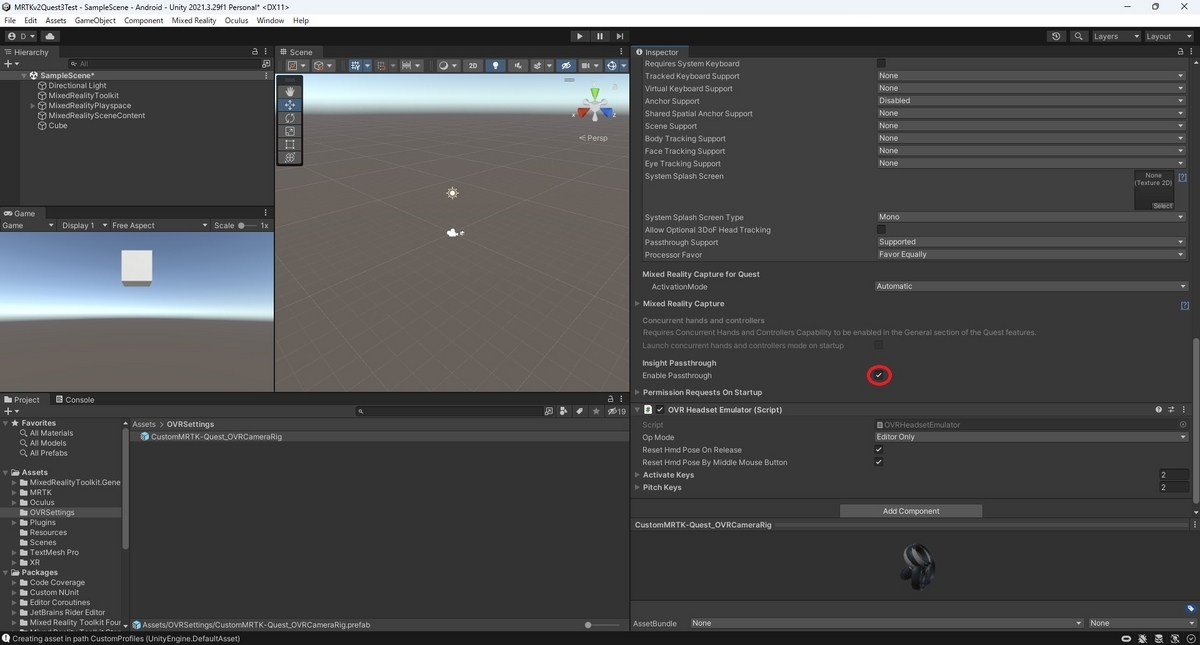
Task: Click the Play button
Action: pos(579,36)
